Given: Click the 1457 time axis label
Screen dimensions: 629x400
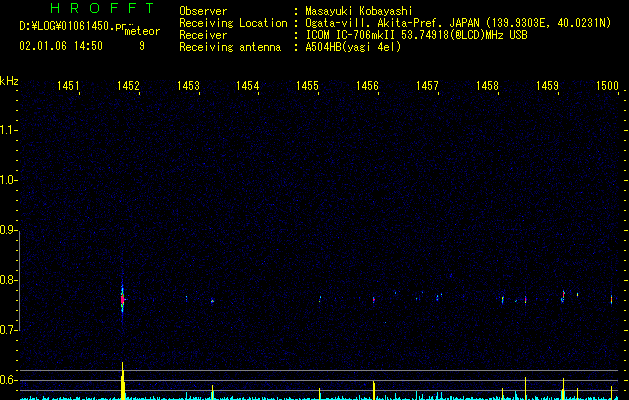Looking at the screenshot, I should 427,85.
